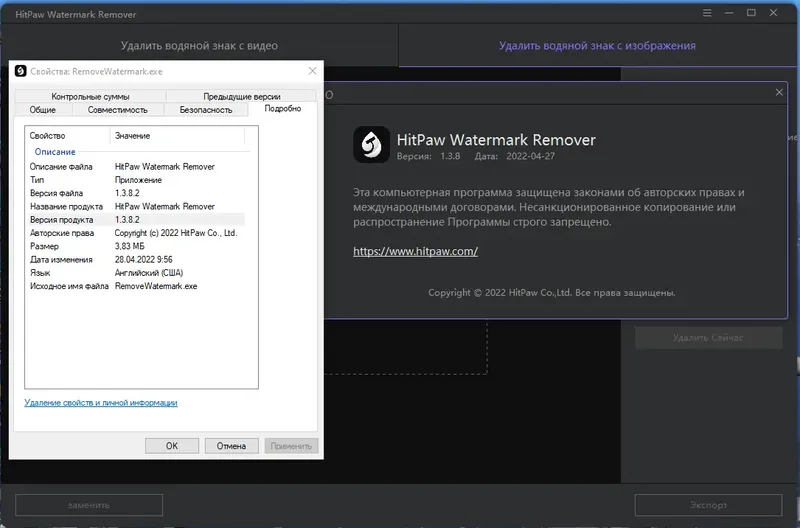Click date '2022-04-27' in About dialog
Image resolution: width=800 pixels, height=528 pixels.
coord(531,156)
